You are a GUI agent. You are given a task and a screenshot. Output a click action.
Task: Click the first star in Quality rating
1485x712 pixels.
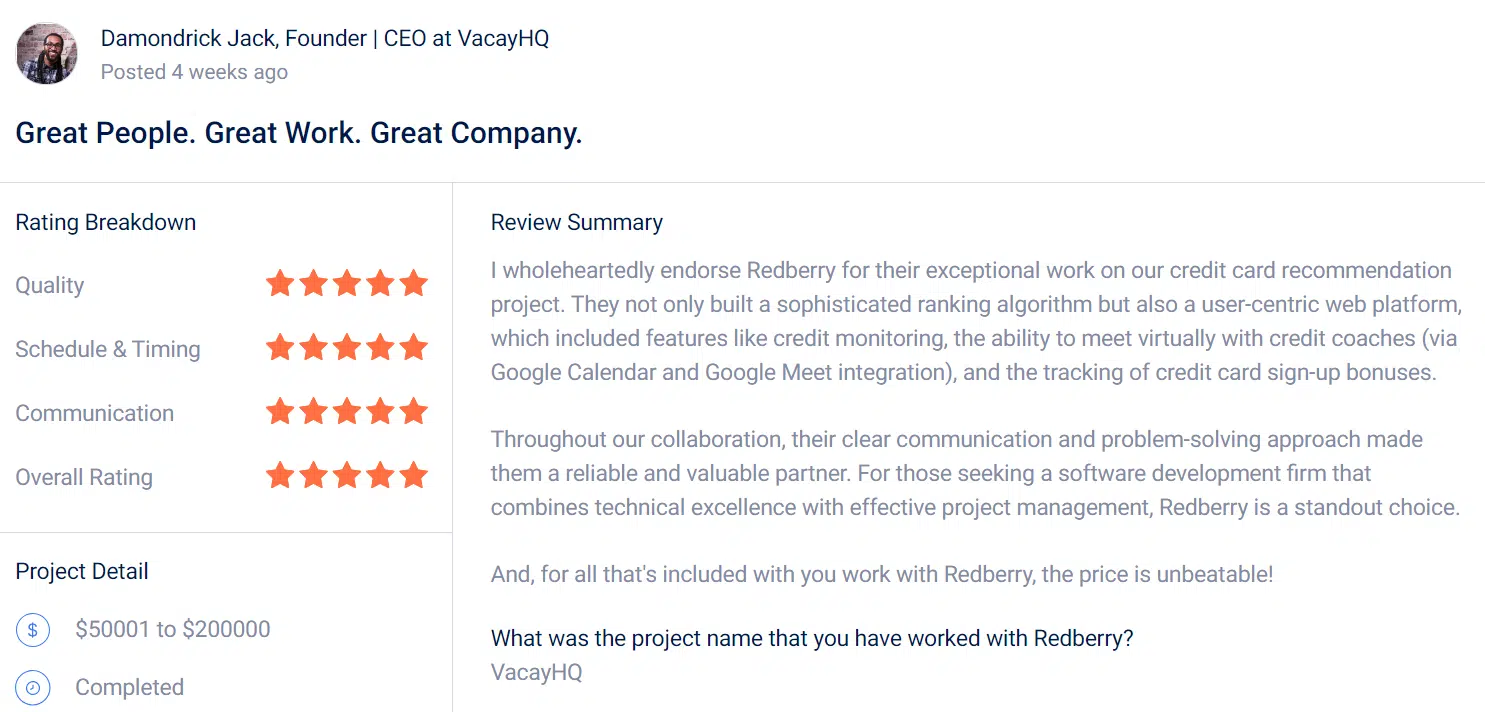tap(280, 284)
